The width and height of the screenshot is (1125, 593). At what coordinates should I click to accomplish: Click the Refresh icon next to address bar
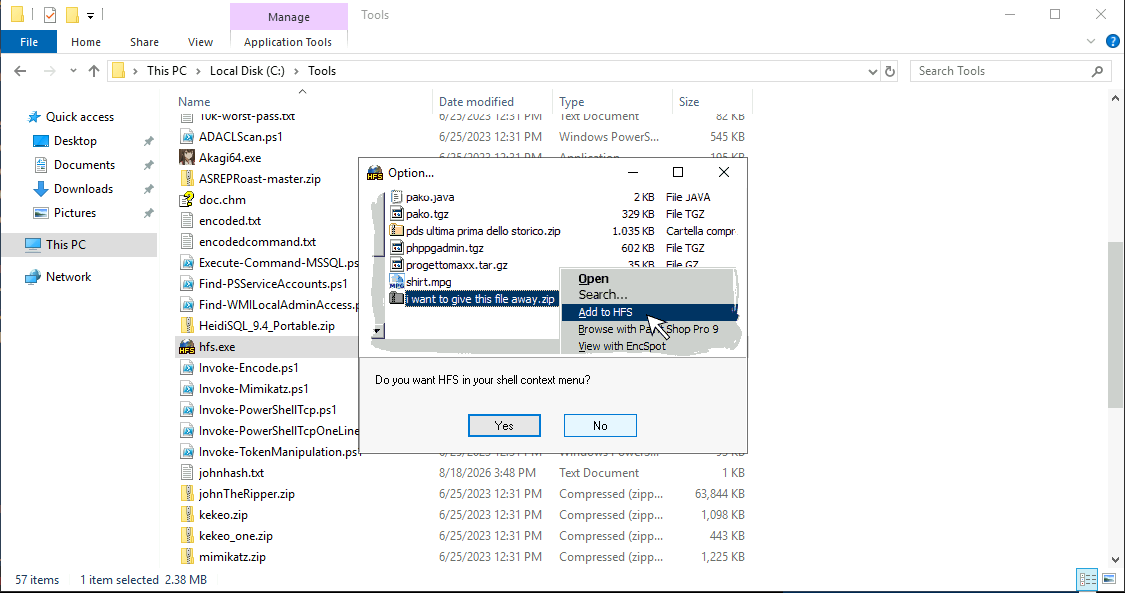(x=890, y=71)
